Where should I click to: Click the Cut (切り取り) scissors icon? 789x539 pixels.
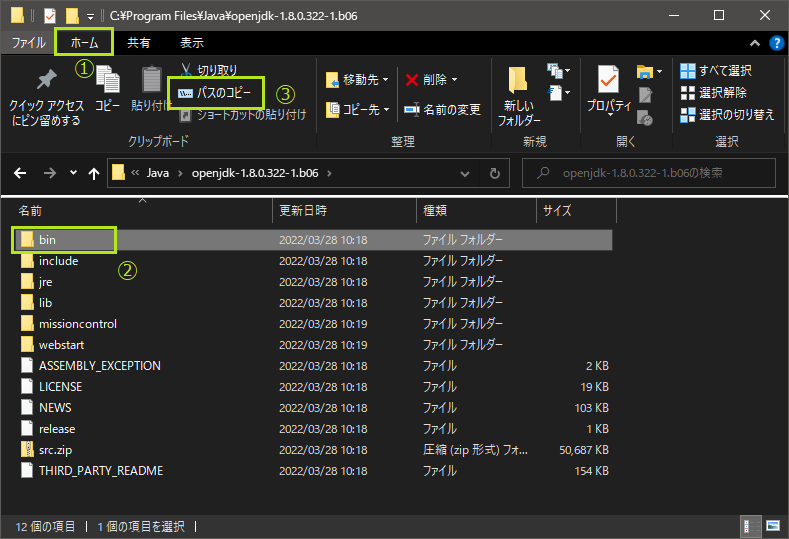point(185,70)
